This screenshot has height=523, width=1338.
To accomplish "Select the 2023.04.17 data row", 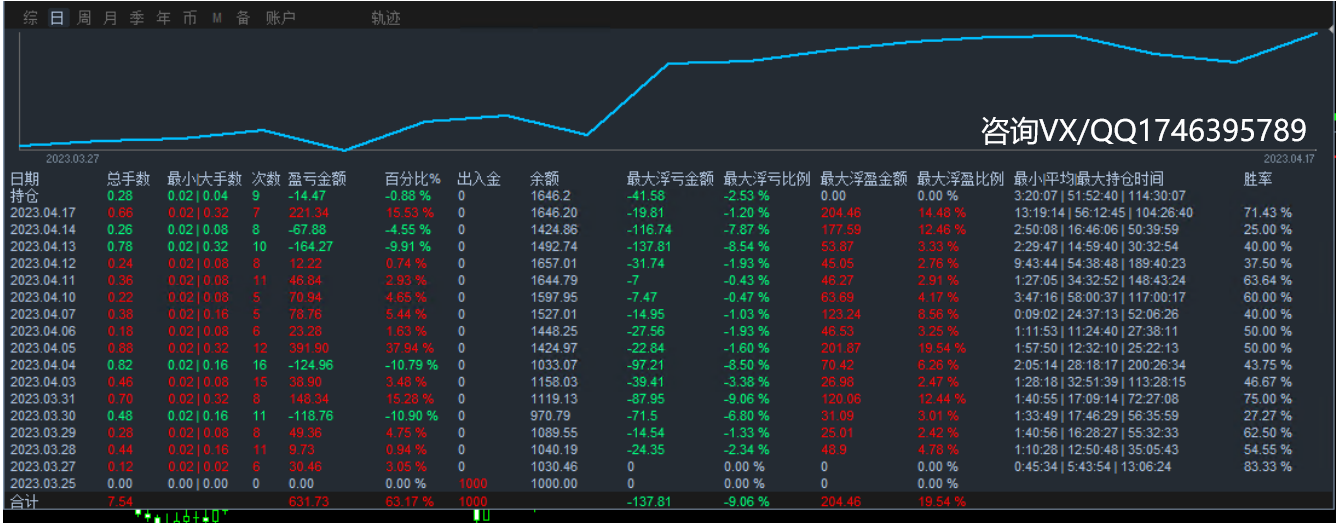I will (43, 213).
